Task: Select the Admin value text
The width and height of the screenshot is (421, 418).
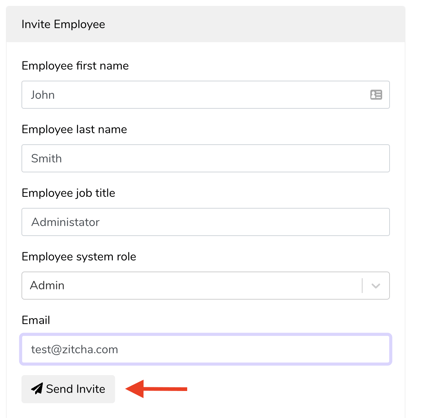Action: pyautogui.click(x=47, y=285)
